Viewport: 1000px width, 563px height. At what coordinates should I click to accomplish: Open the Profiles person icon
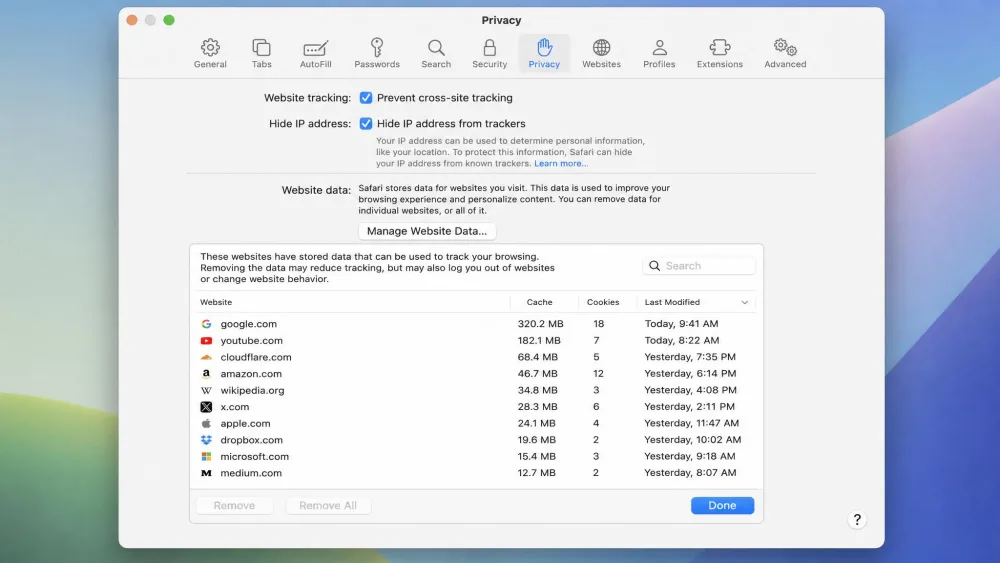[659, 48]
